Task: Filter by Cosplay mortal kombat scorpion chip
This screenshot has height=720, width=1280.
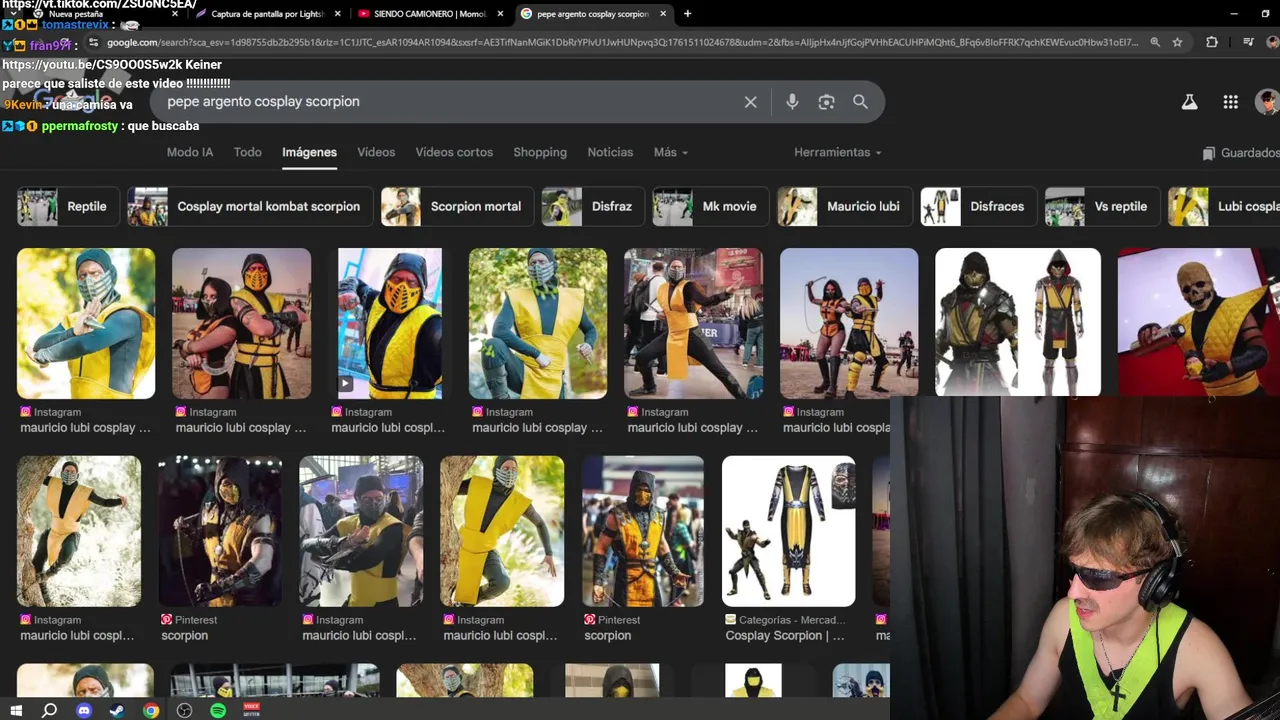Action: [x=249, y=207]
